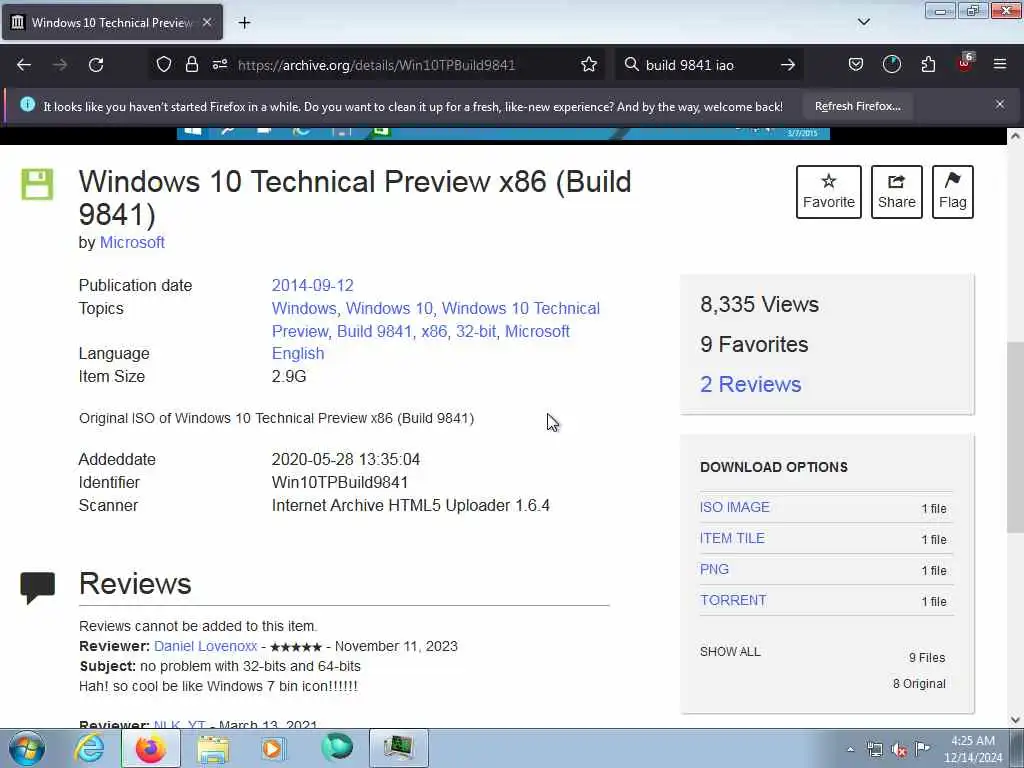Open reviewer Daniel Lovenoxx profile
1024x768 pixels.
[x=206, y=646]
